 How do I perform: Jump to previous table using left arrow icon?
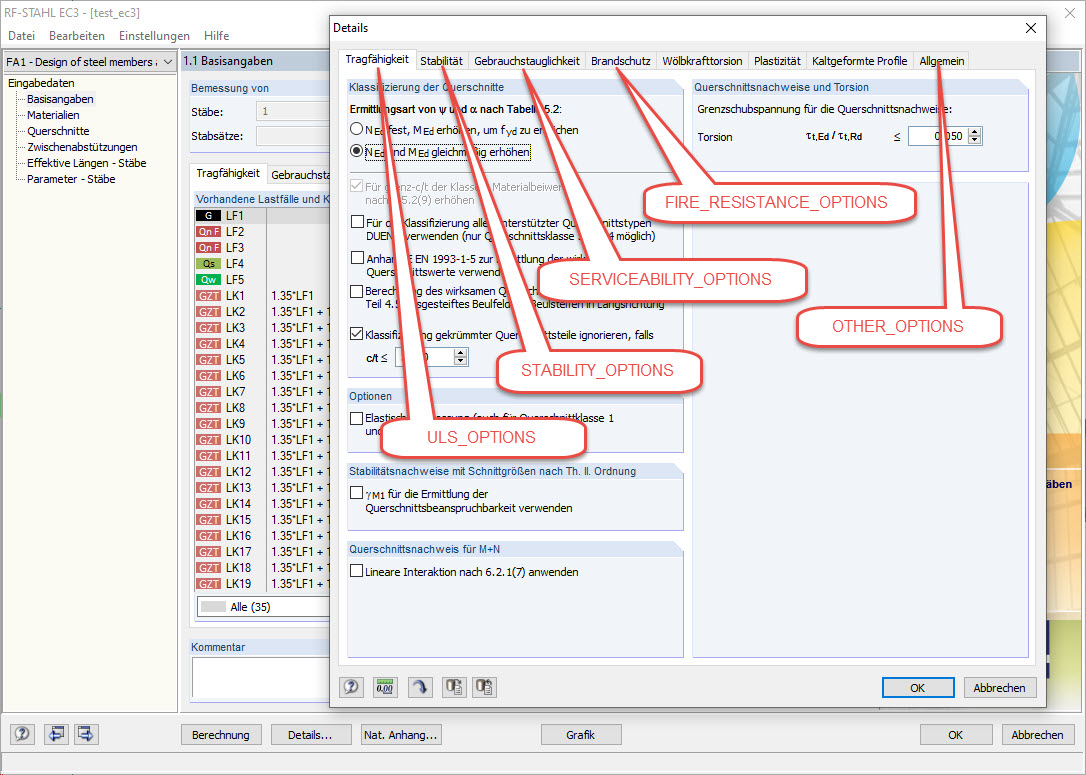(x=56, y=734)
